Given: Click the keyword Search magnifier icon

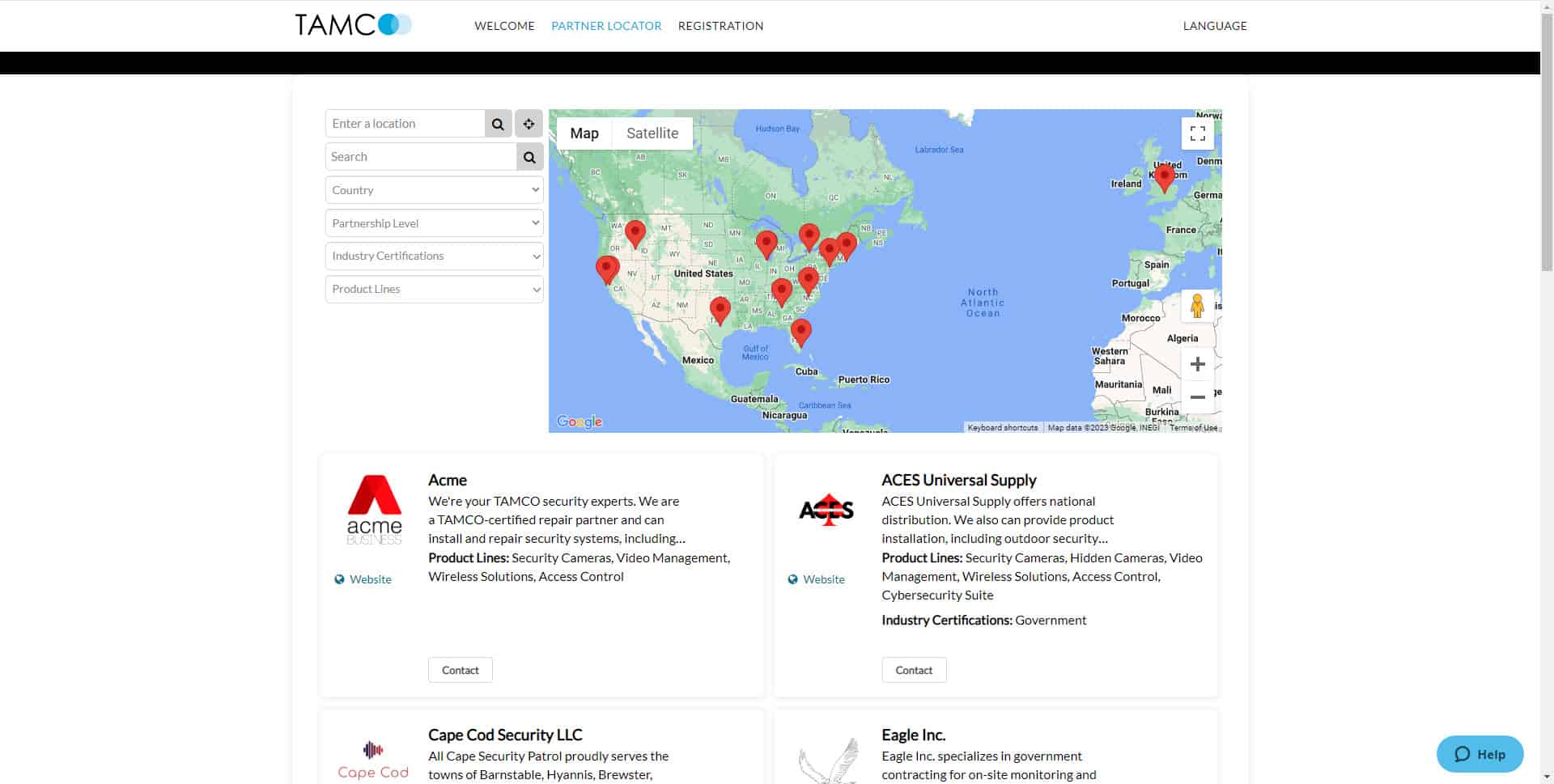Looking at the screenshot, I should pos(529,157).
